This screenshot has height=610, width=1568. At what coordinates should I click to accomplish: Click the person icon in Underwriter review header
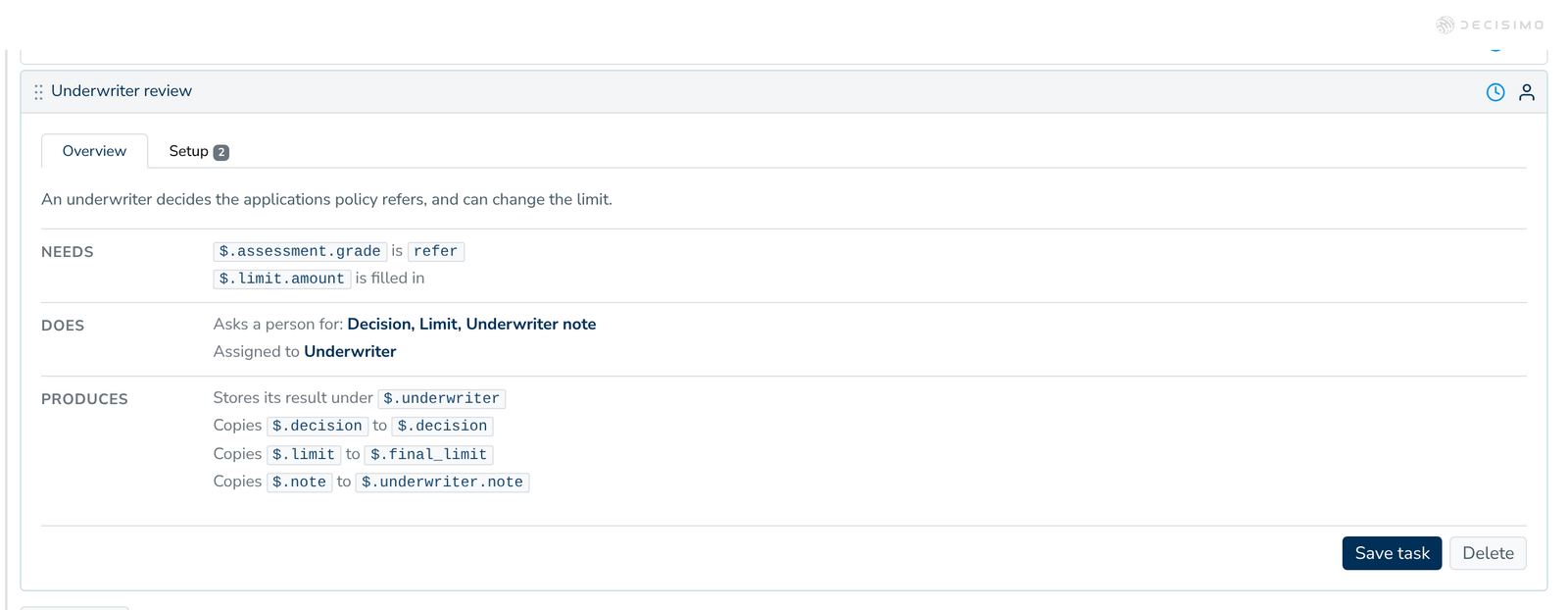point(1527,92)
